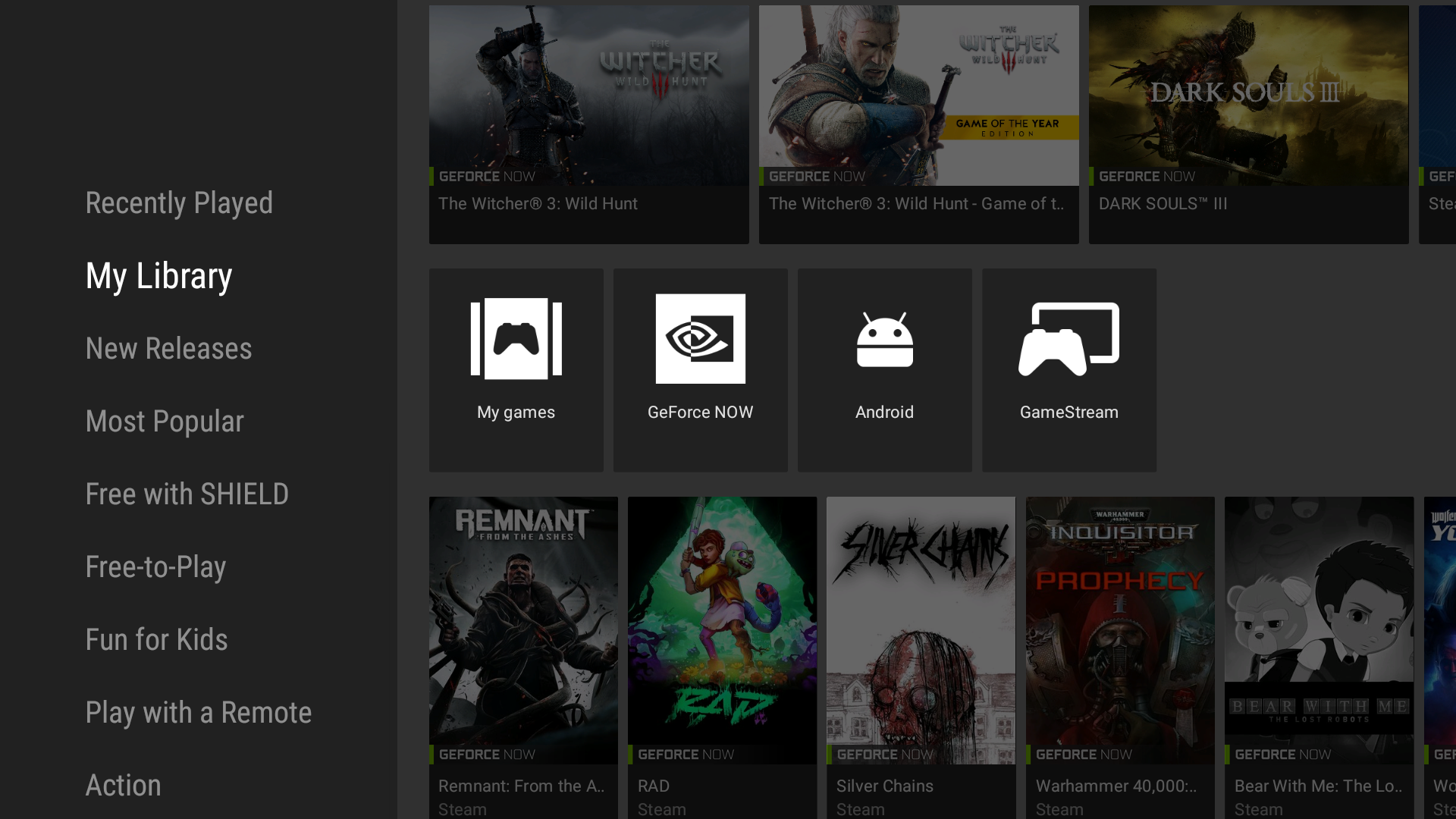Screen dimensions: 1456x819
Task: Open Fun for Kids category
Action: pyautogui.click(x=156, y=640)
